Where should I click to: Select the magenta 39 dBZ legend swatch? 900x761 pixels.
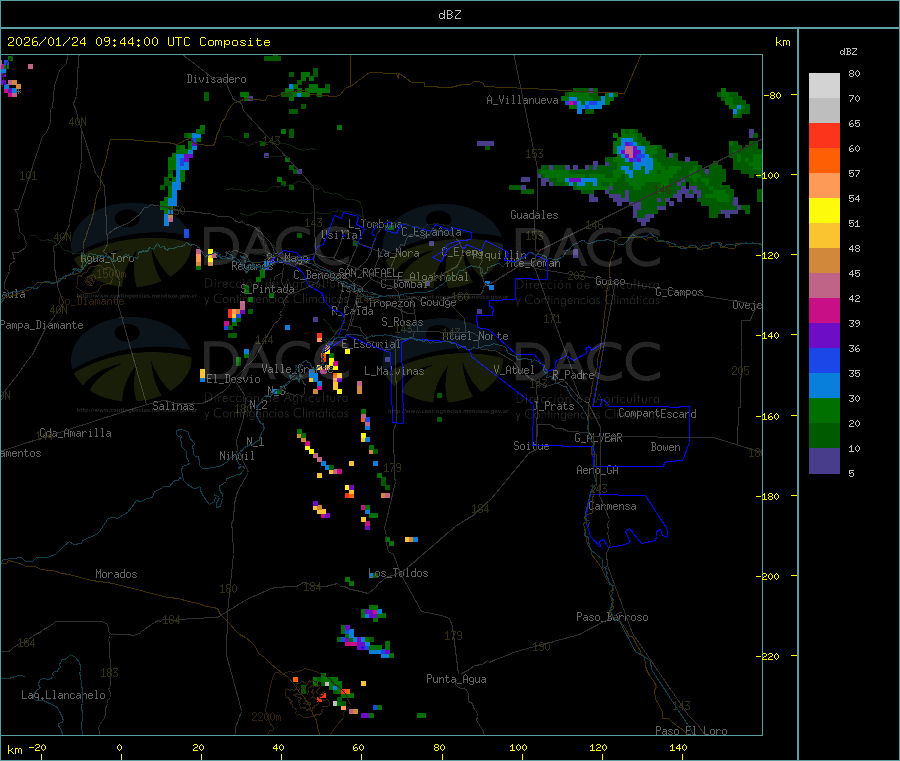[x=824, y=310]
